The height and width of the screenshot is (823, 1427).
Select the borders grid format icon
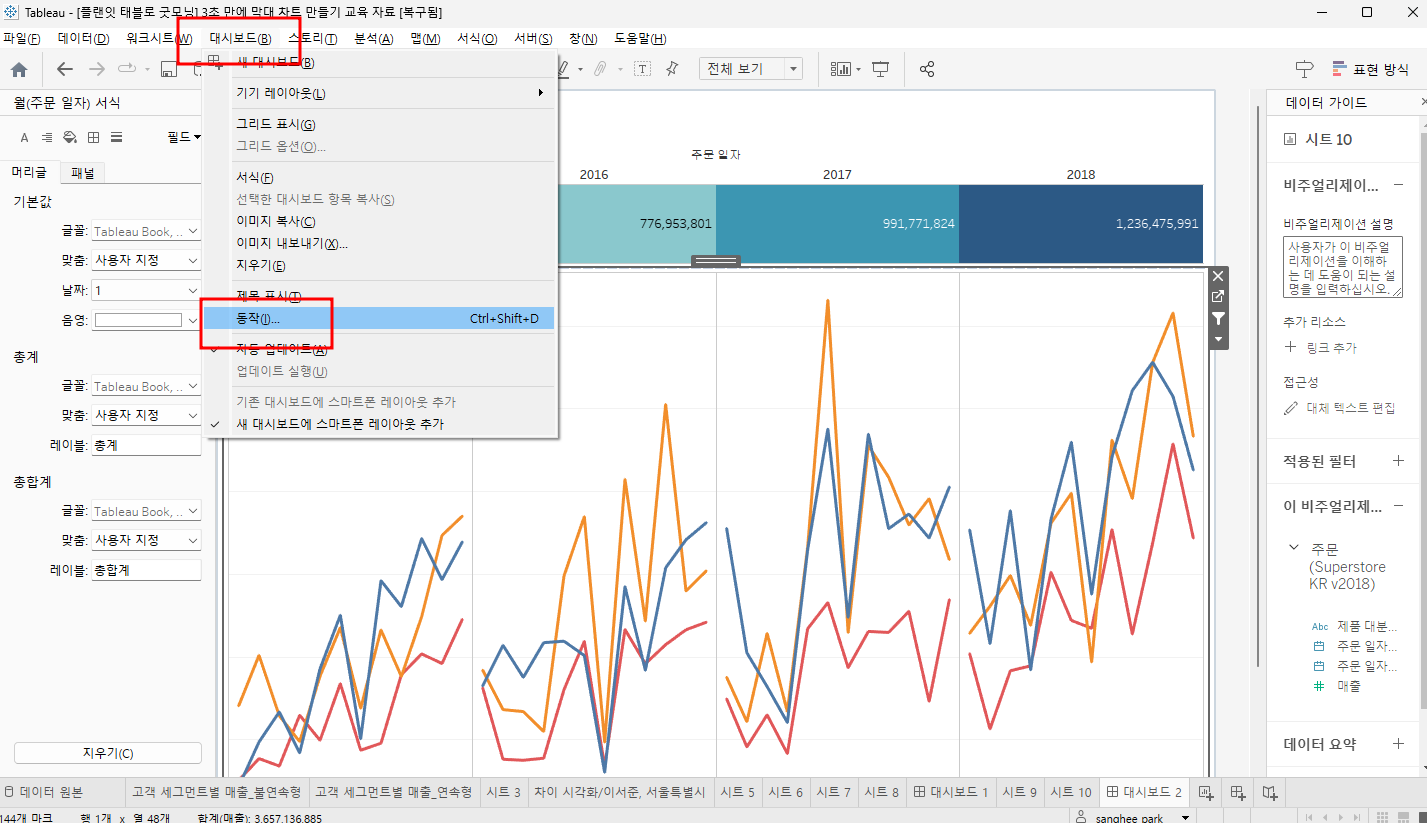[x=93, y=137]
